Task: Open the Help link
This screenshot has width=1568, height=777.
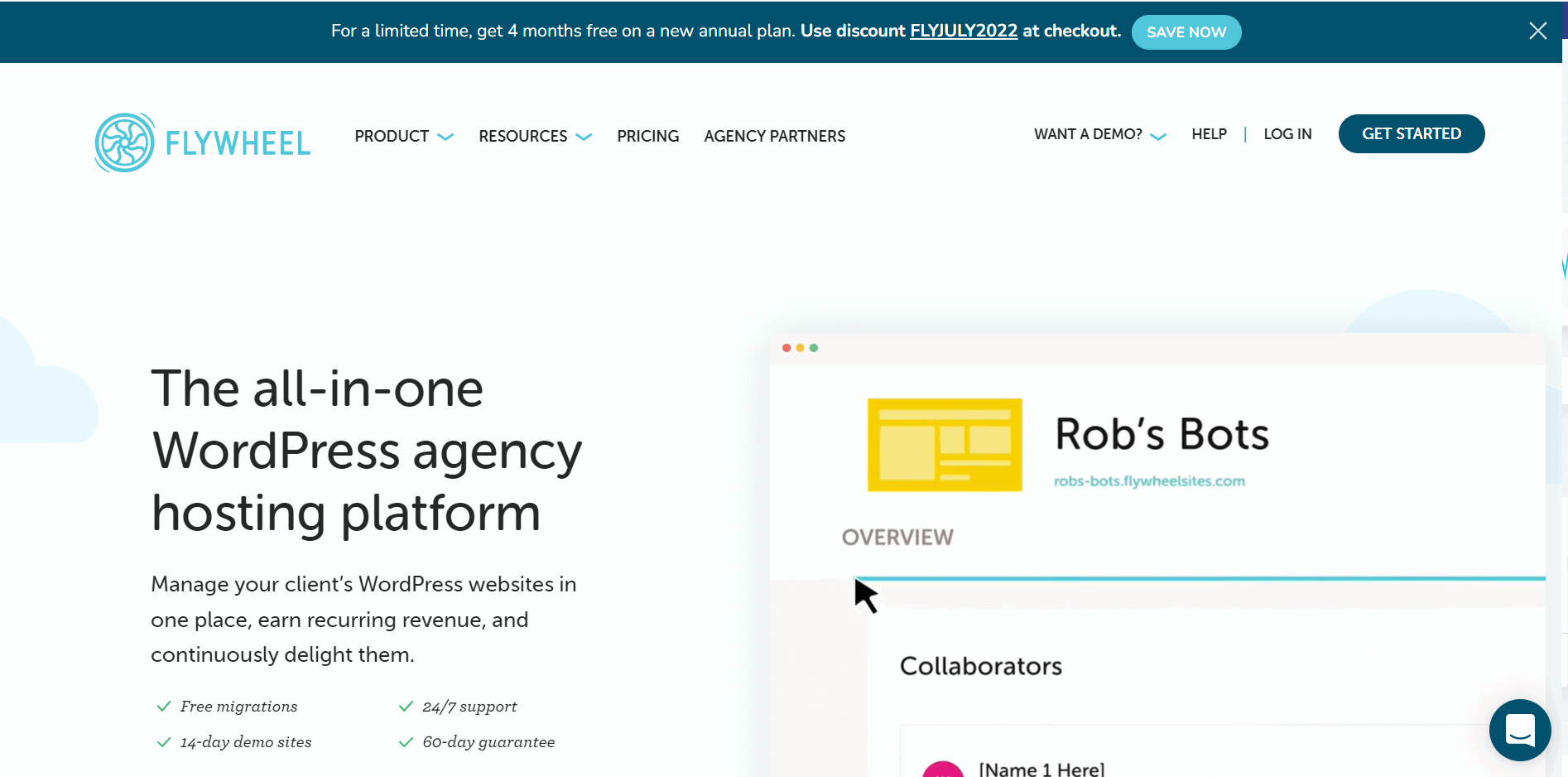Action: tap(1209, 134)
